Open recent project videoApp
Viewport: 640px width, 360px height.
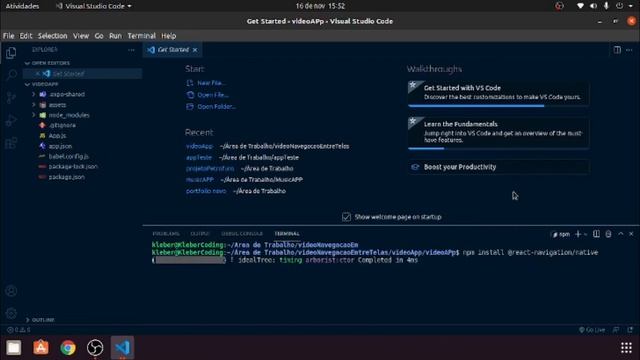tap(199, 146)
